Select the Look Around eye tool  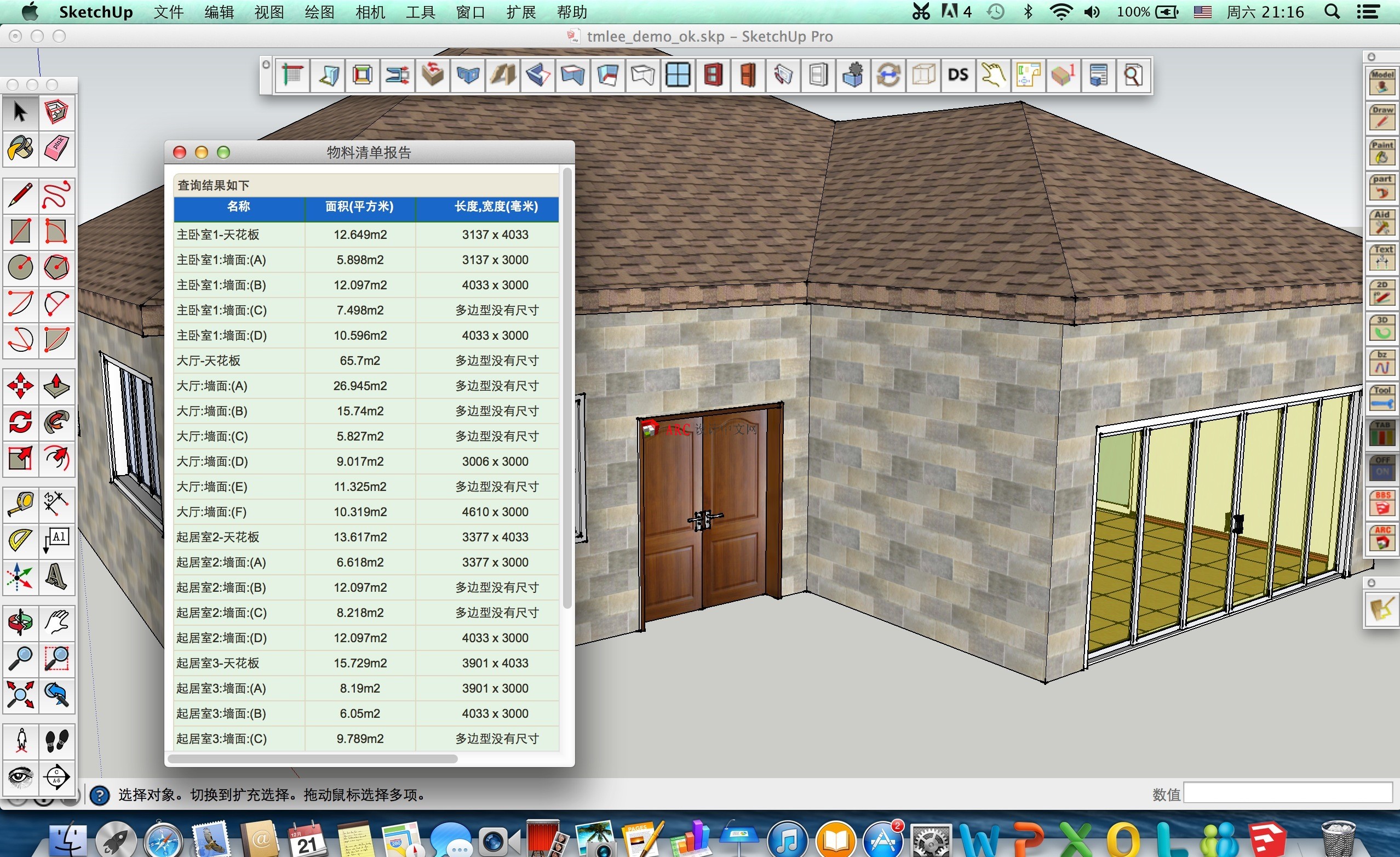(20, 777)
